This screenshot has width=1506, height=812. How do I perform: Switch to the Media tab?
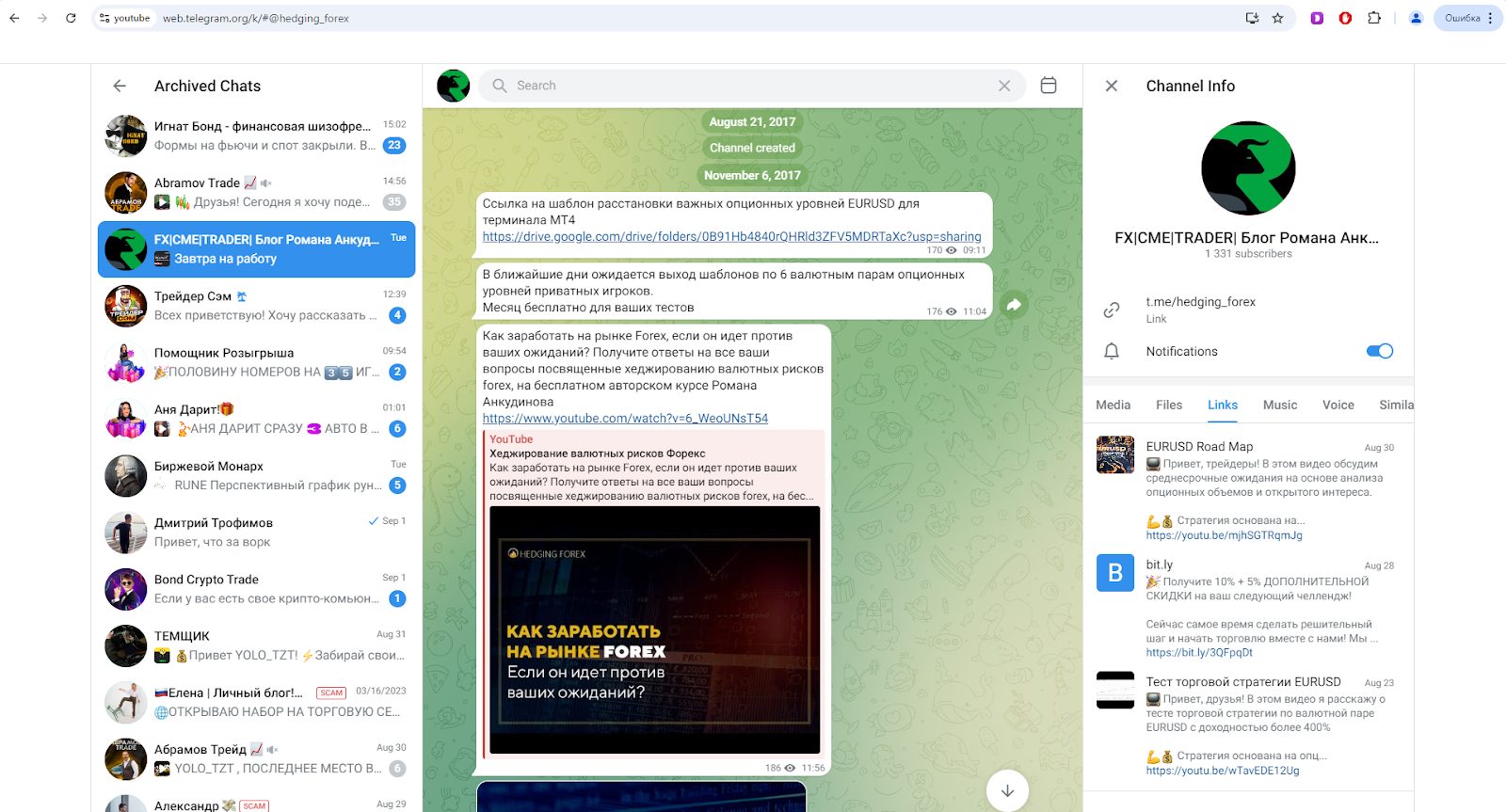pos(1113,405)
